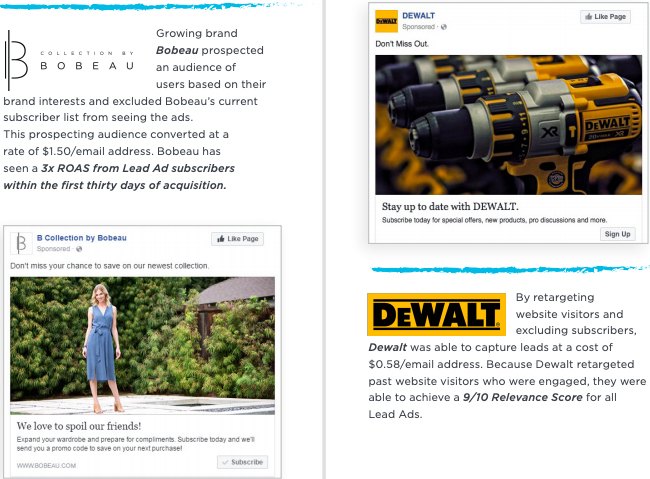This screenshot has width=650, height=479.
Task: Click the blue dress model ad image
Action: point(142,346)
